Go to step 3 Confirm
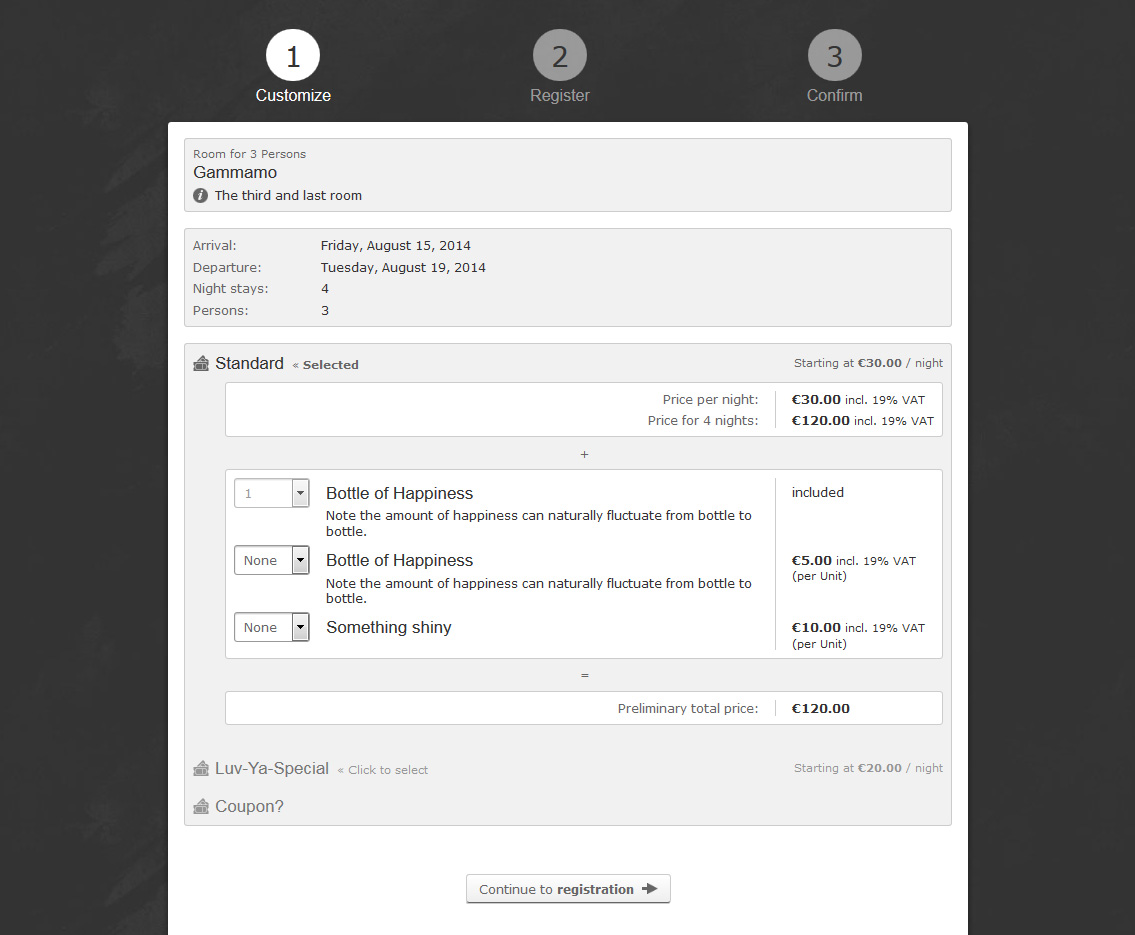This screenshot has width=1135, height=935. coord(834,56)
